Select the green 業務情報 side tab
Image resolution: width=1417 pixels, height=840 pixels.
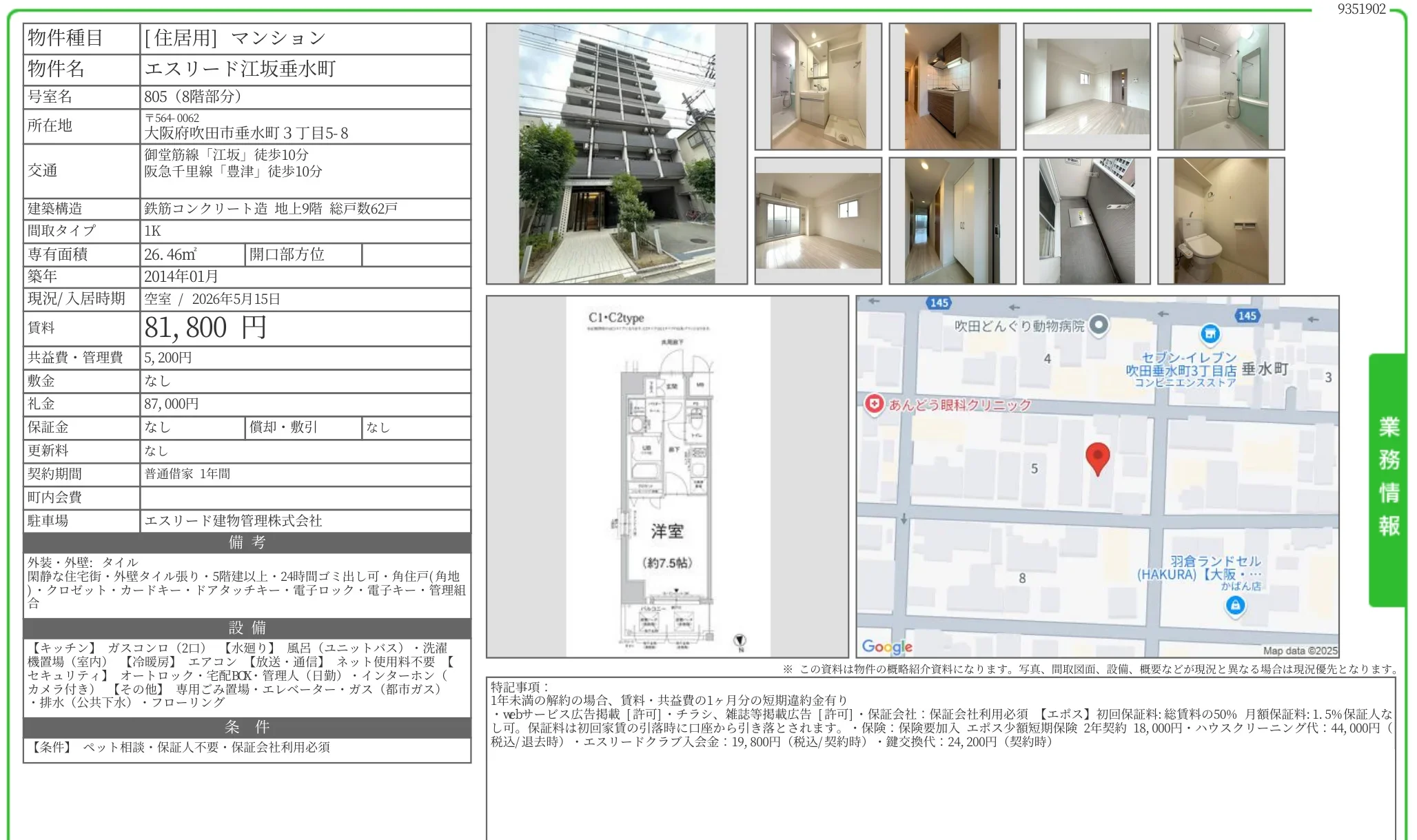[x=1390, y=471]
